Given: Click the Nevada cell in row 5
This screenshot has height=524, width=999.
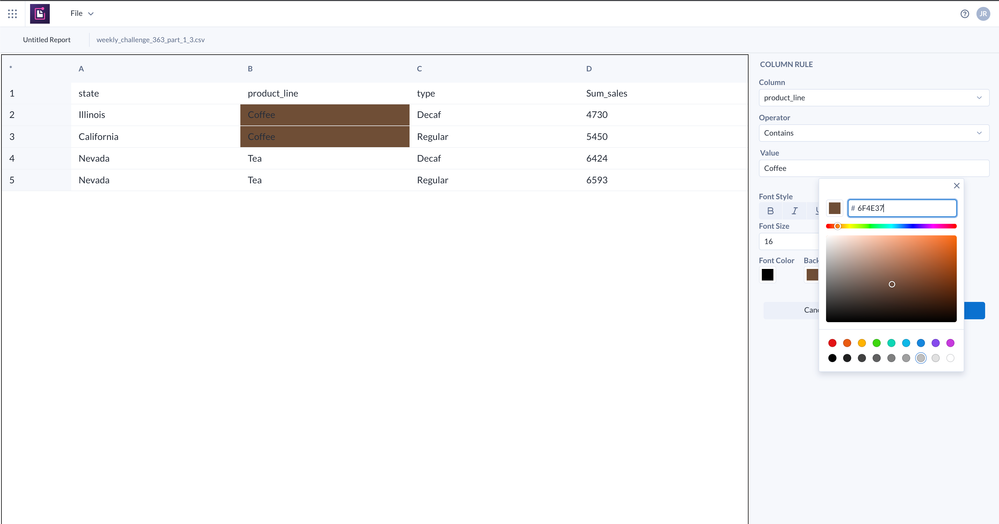Looking at the screenshot, I should [x=155, y=180].
